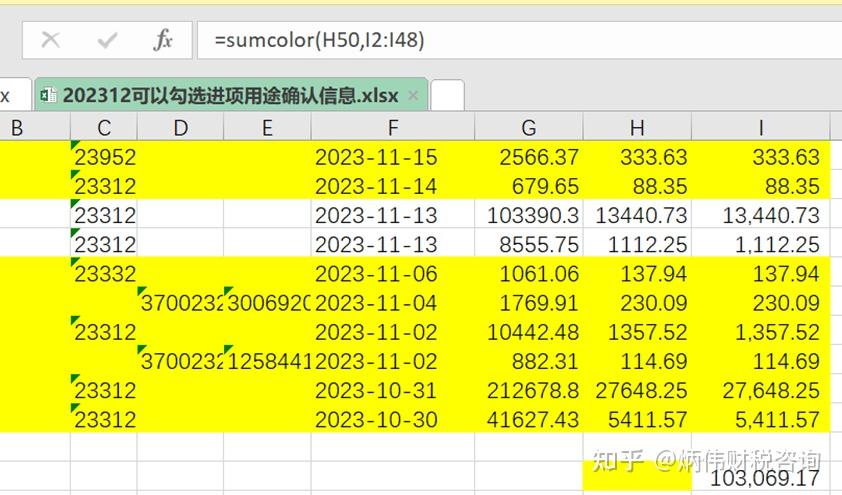Image resolution: width=842 pixels, height=495 pixels.
Task: Close the 202312可以勾选进项用途确认信息.xlsx workbook tab
Action: [413, 96]
